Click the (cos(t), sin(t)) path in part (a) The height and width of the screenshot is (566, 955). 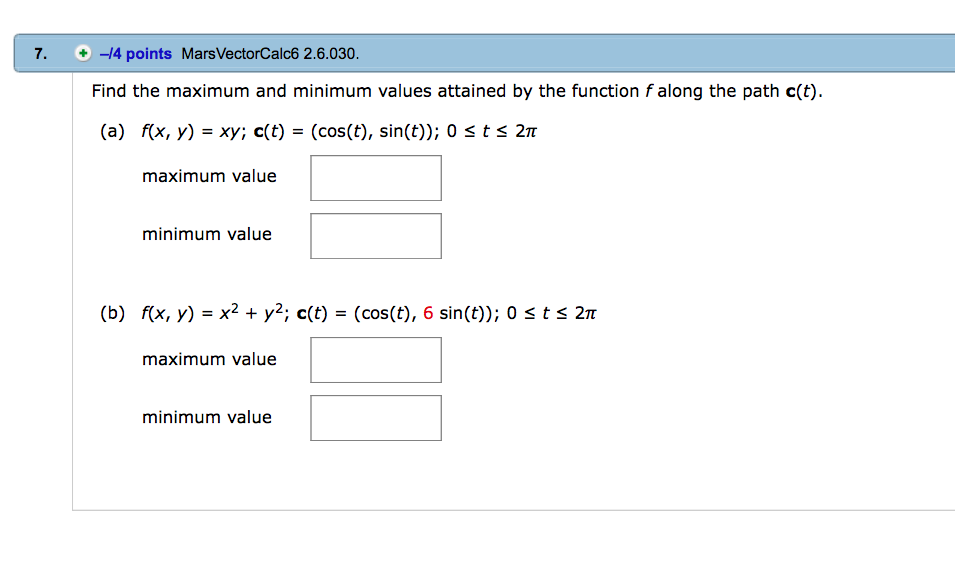coord(373,132)
